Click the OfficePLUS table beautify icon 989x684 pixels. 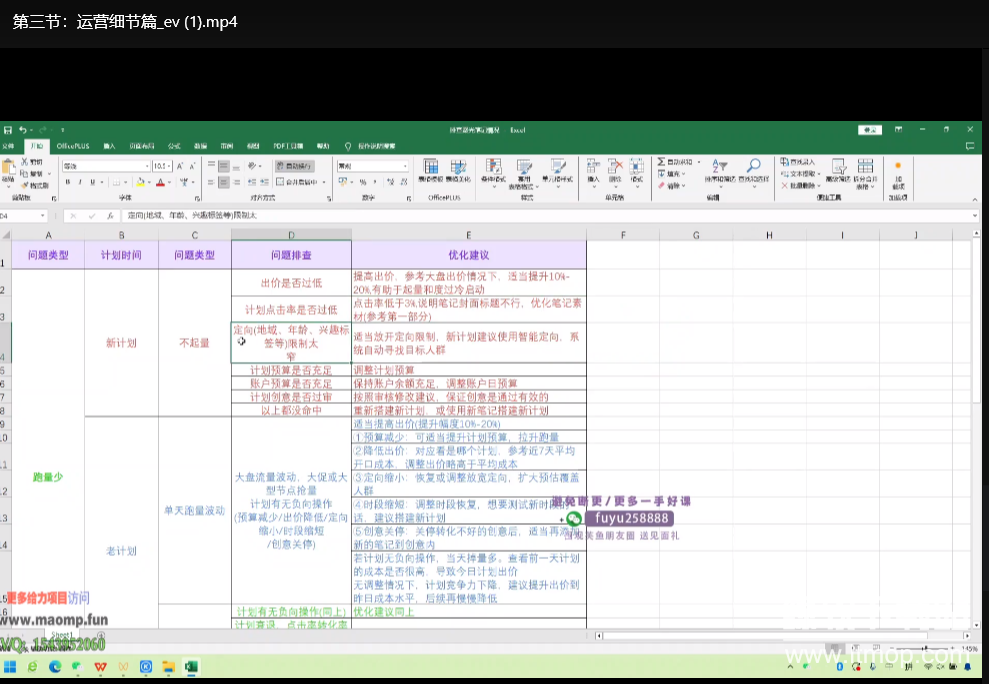point(458,167)
